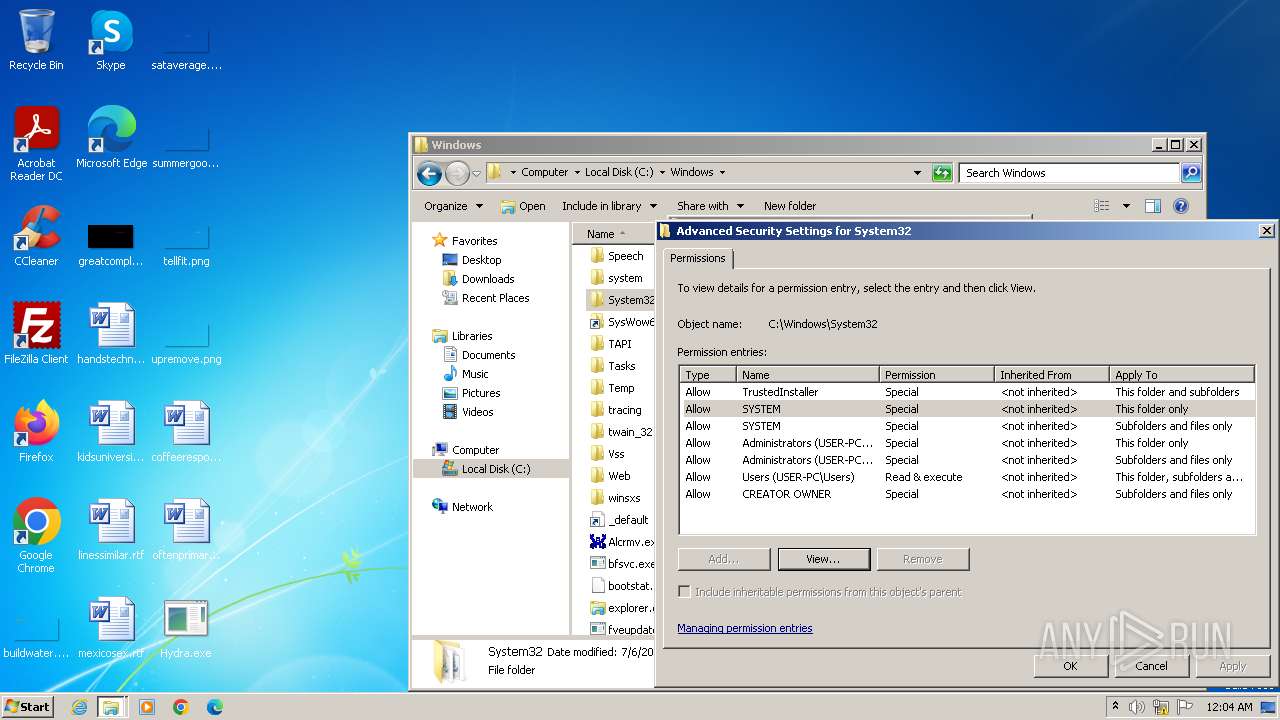This screenshot has height=720, width=1280.
Task: Open Microsoft Edge desktop shortcut
Action: 111,138
